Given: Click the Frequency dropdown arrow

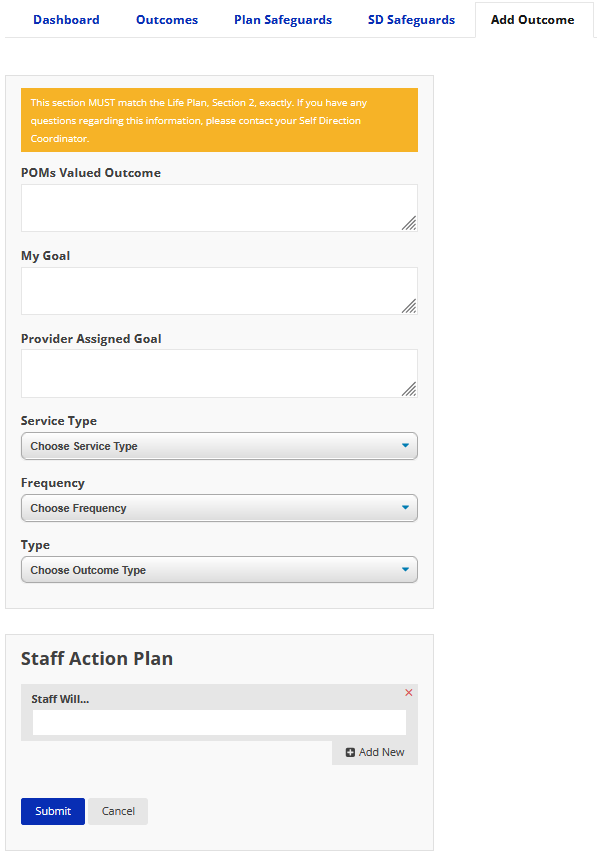Looking at the screenshot, I should [405, 508].
